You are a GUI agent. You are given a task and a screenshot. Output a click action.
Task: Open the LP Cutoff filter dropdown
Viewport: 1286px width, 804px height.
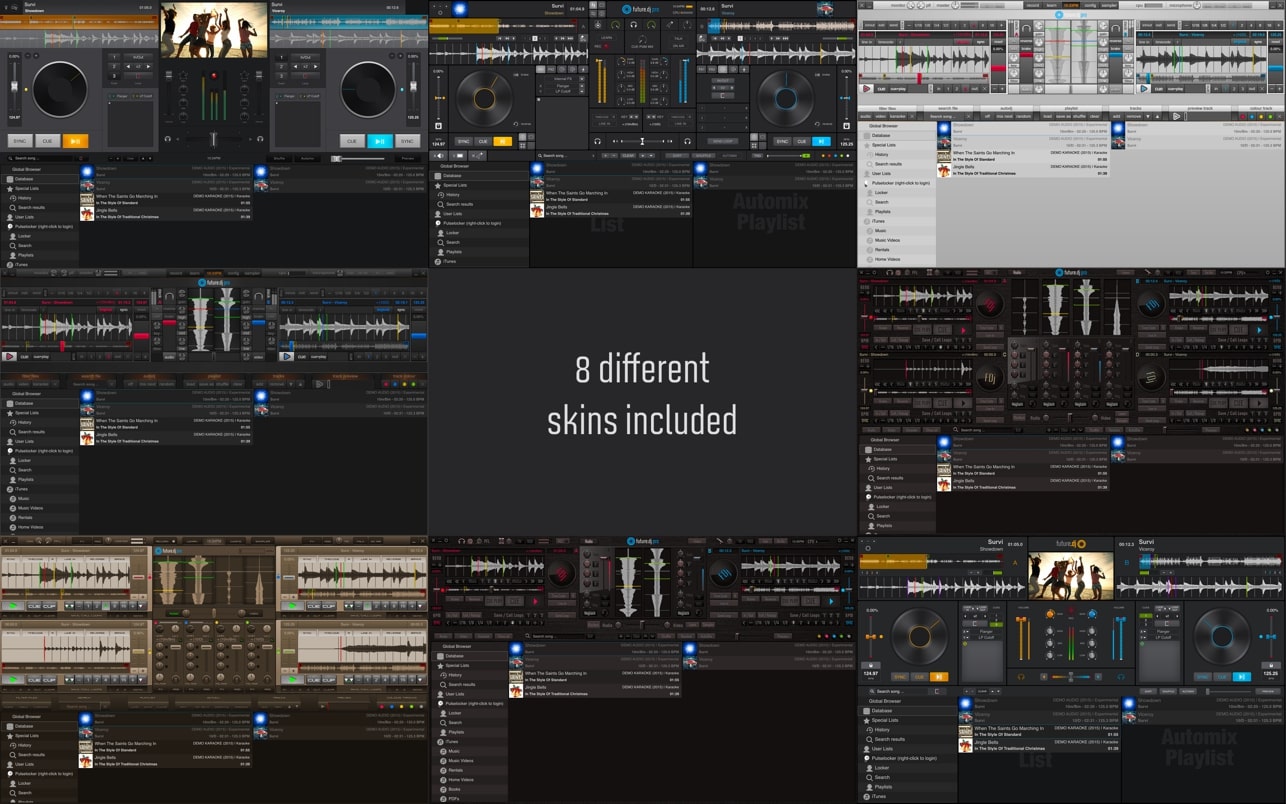582,91
